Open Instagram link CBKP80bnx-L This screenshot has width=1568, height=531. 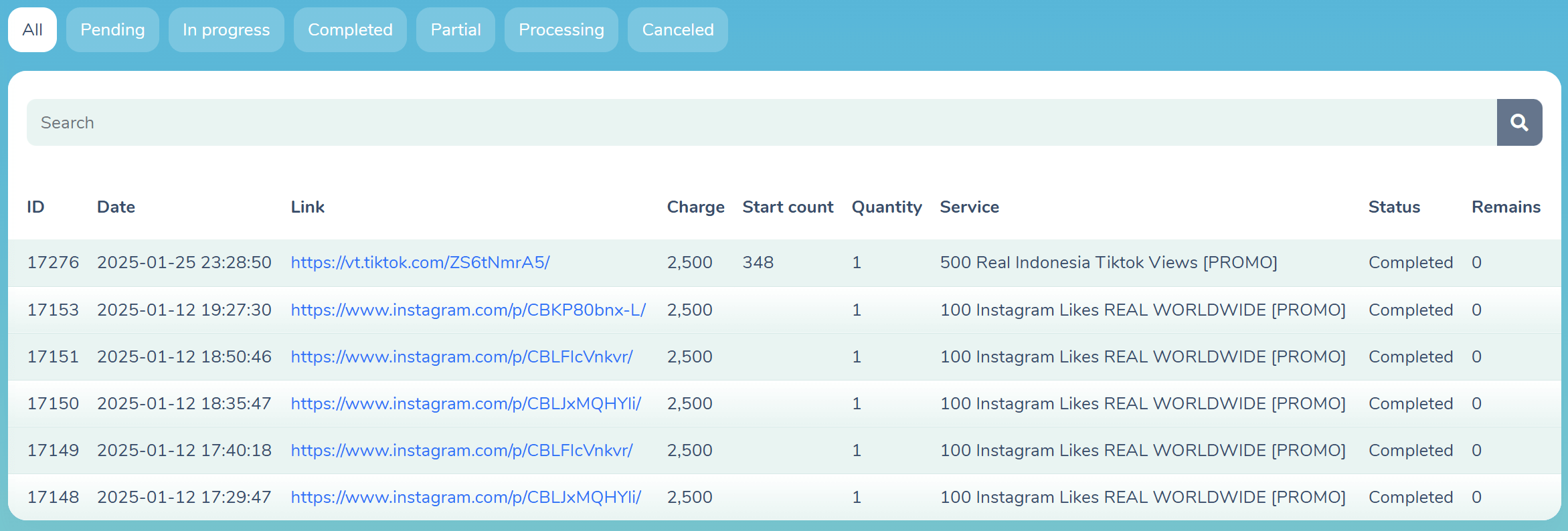pyautogui.click(x=468, y=310)
